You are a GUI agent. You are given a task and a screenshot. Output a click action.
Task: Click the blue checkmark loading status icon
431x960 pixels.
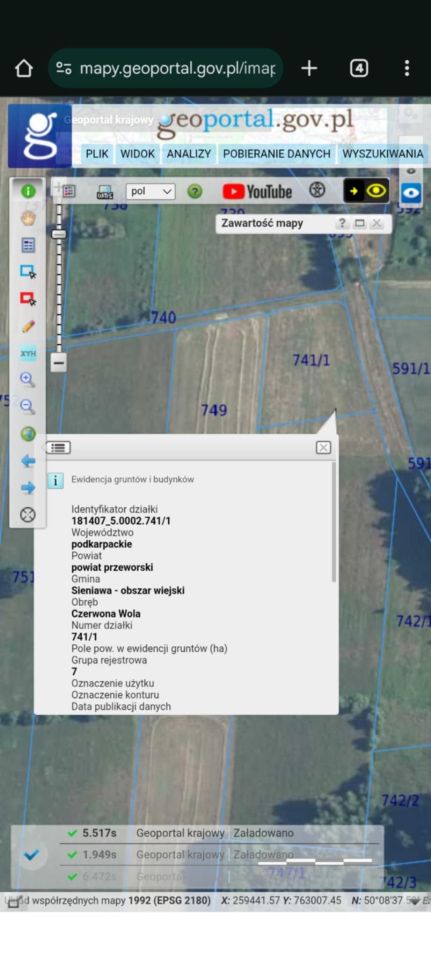coord(31,855)
